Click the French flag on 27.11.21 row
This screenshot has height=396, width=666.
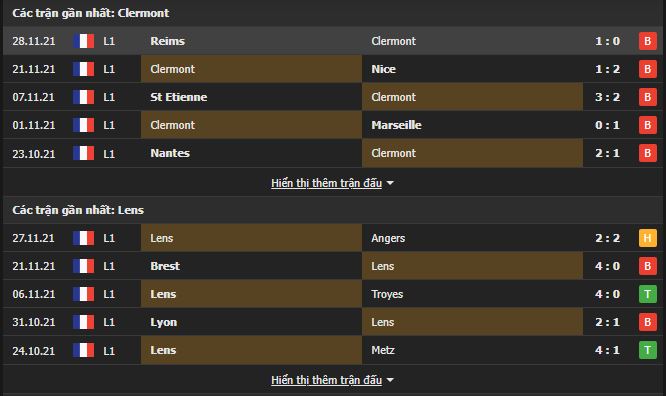point(83,238)
